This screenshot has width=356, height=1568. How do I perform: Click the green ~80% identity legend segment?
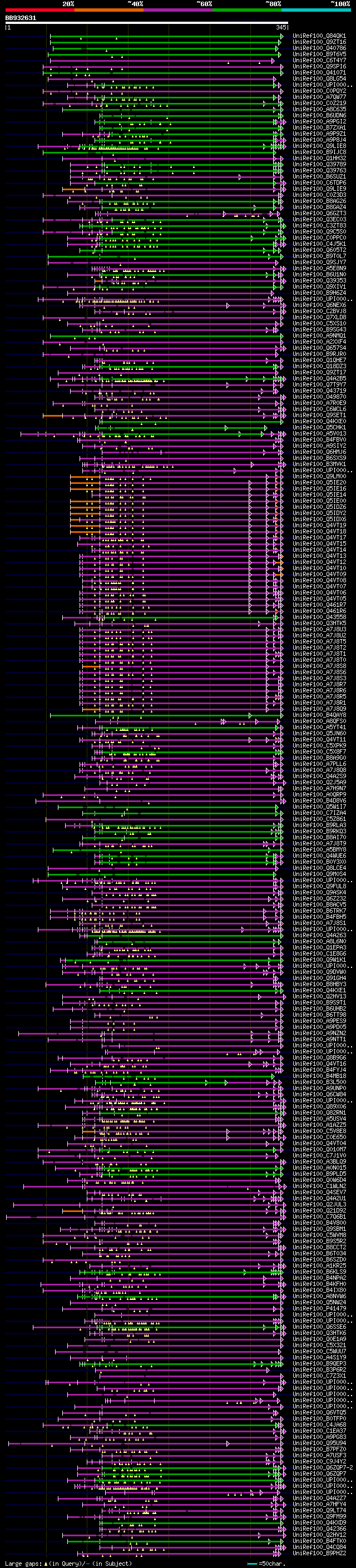click(x=247, y=11)
